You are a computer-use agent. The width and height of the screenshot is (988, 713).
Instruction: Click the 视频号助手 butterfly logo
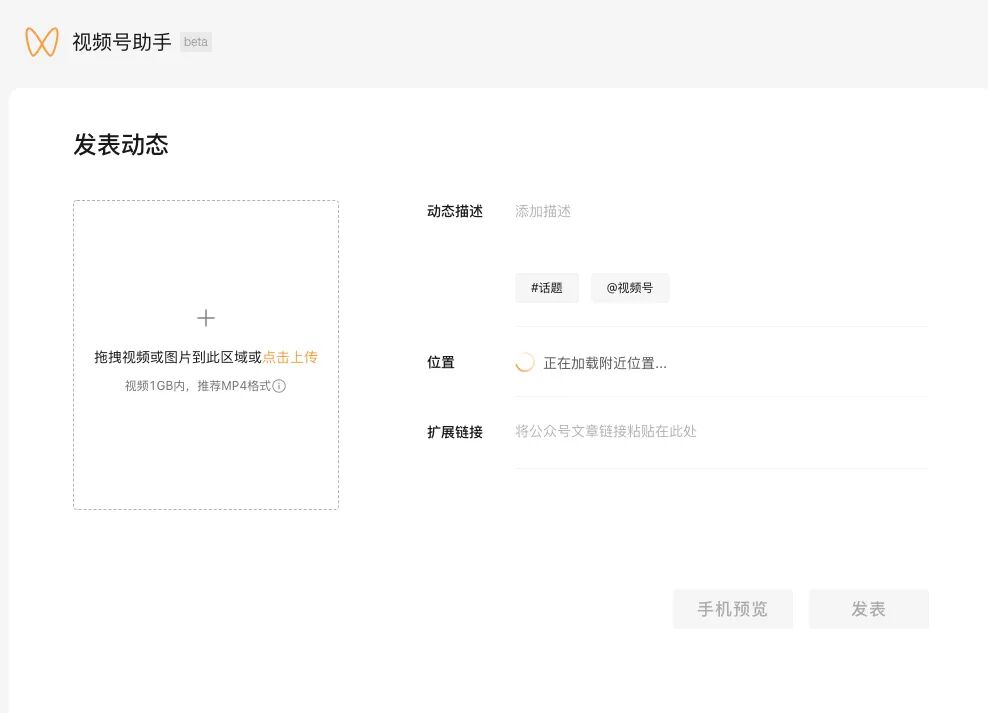pos(42,42)
